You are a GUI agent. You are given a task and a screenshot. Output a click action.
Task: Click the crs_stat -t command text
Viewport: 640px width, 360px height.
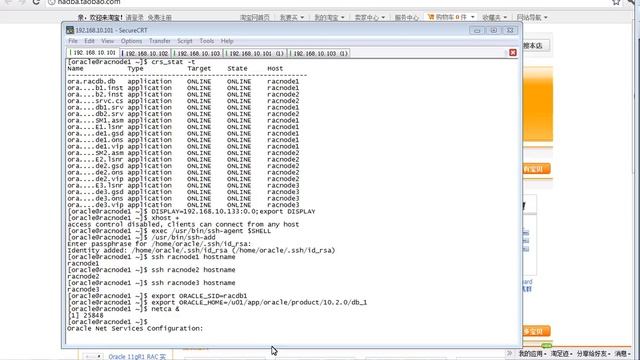(173, 62)
